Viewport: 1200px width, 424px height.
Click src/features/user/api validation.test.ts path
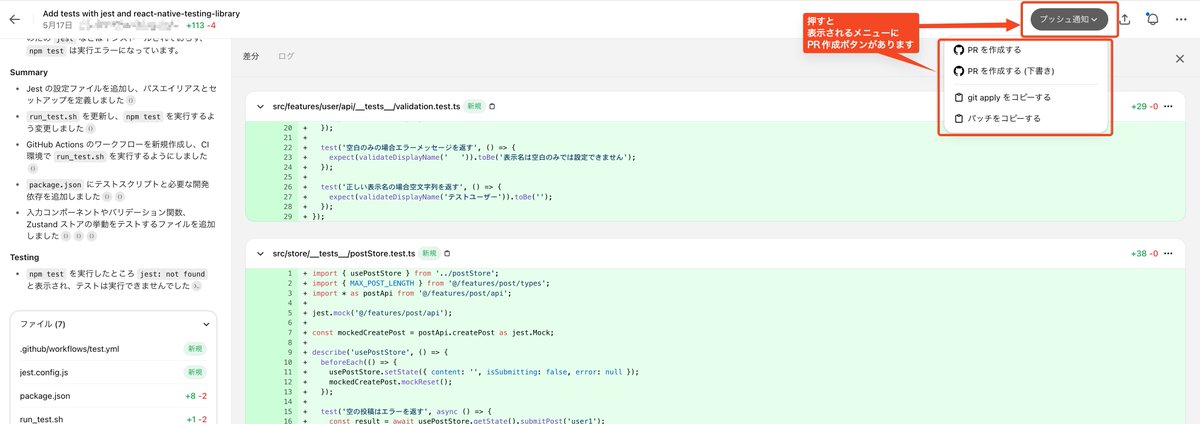[x=366, y=106]
